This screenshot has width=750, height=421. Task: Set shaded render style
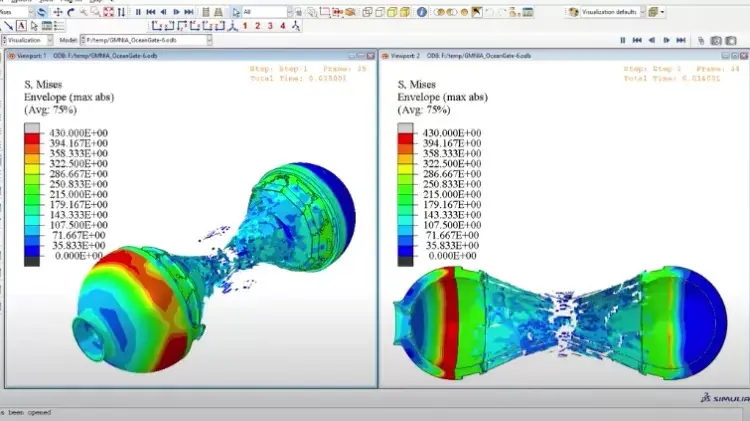pyautogui.click(x=405, y=12)
